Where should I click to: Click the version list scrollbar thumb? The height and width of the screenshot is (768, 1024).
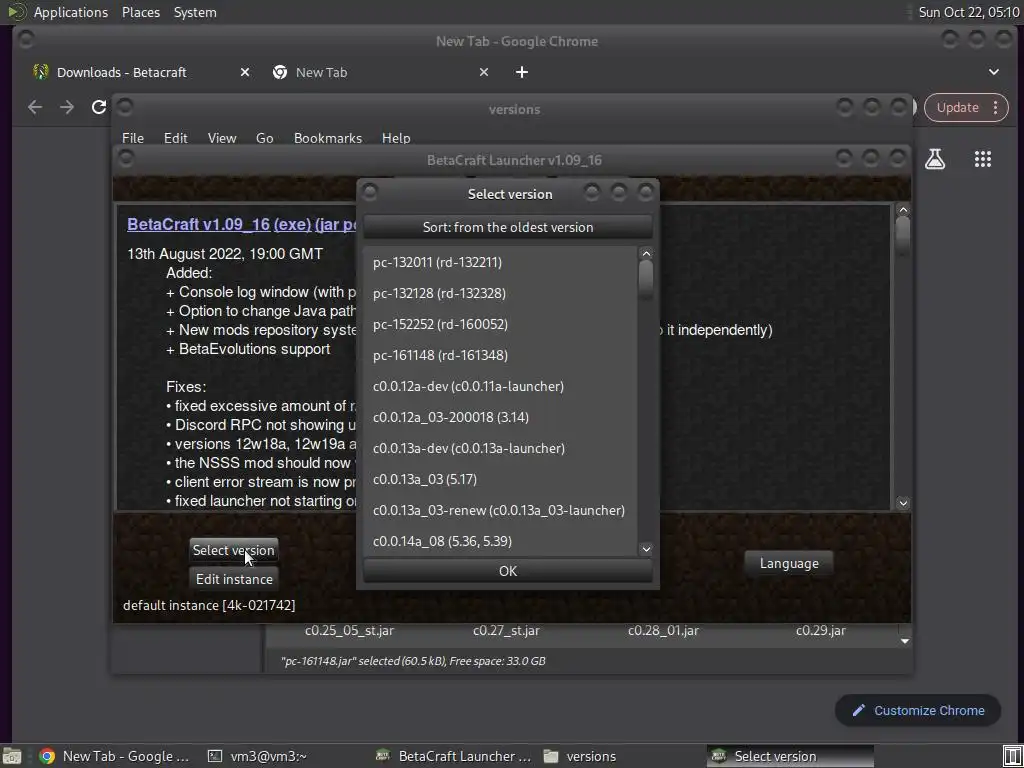tap(646, 278)
